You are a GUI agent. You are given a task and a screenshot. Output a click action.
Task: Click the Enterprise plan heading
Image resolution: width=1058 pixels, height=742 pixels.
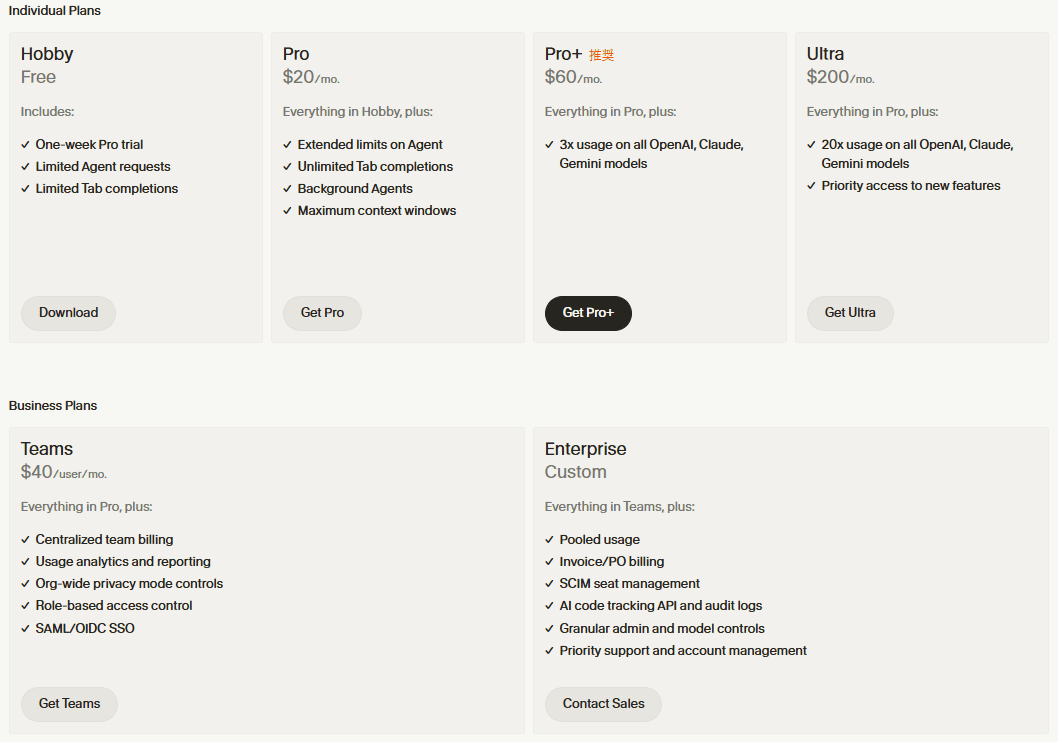pyautogui.click(x=585, y=449)
